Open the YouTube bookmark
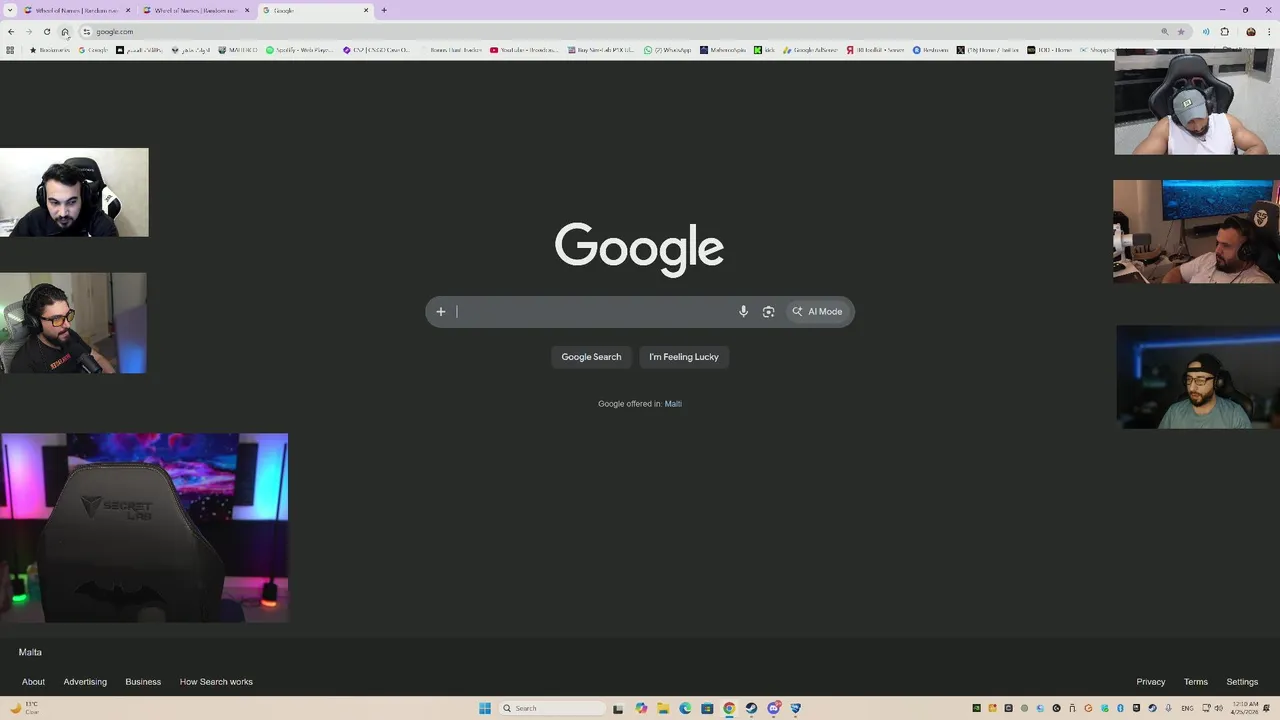Viewport: 1280px width, 720px height. pos(522,50)
